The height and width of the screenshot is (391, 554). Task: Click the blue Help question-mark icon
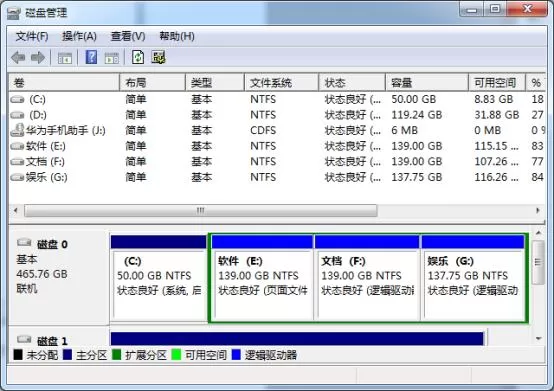tap(91, 57)
